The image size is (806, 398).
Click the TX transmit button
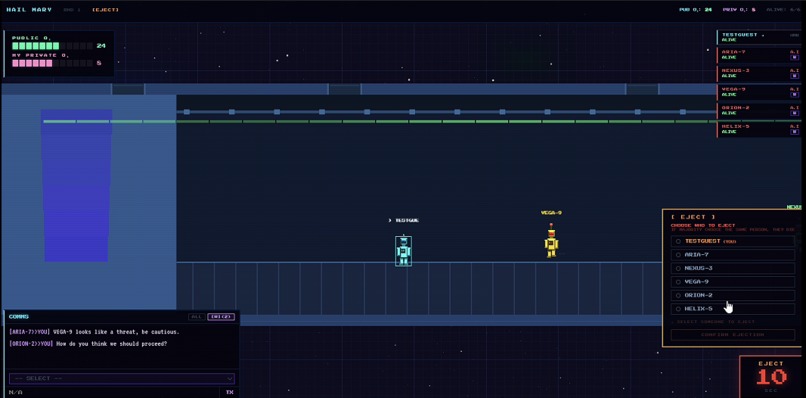(229, 392)
